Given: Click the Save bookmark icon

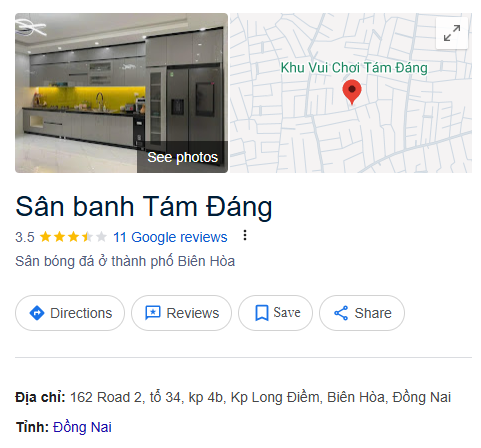Looking at the screenshot, I should [x=262, y=313].
